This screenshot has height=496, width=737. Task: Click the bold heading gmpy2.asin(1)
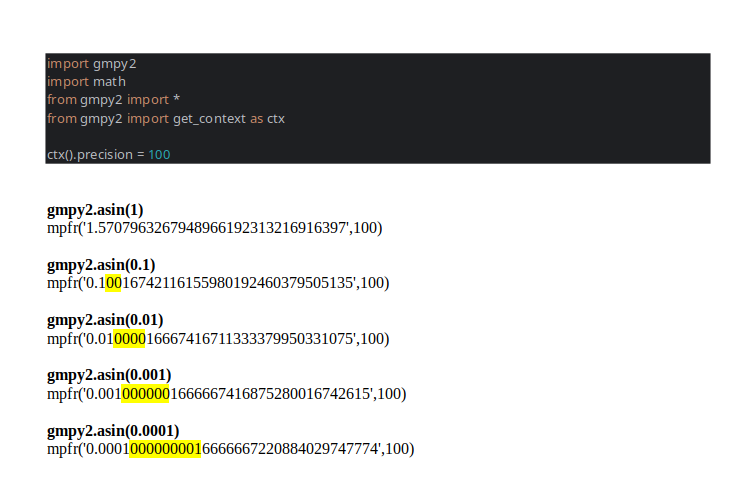(x=95, y=210)
